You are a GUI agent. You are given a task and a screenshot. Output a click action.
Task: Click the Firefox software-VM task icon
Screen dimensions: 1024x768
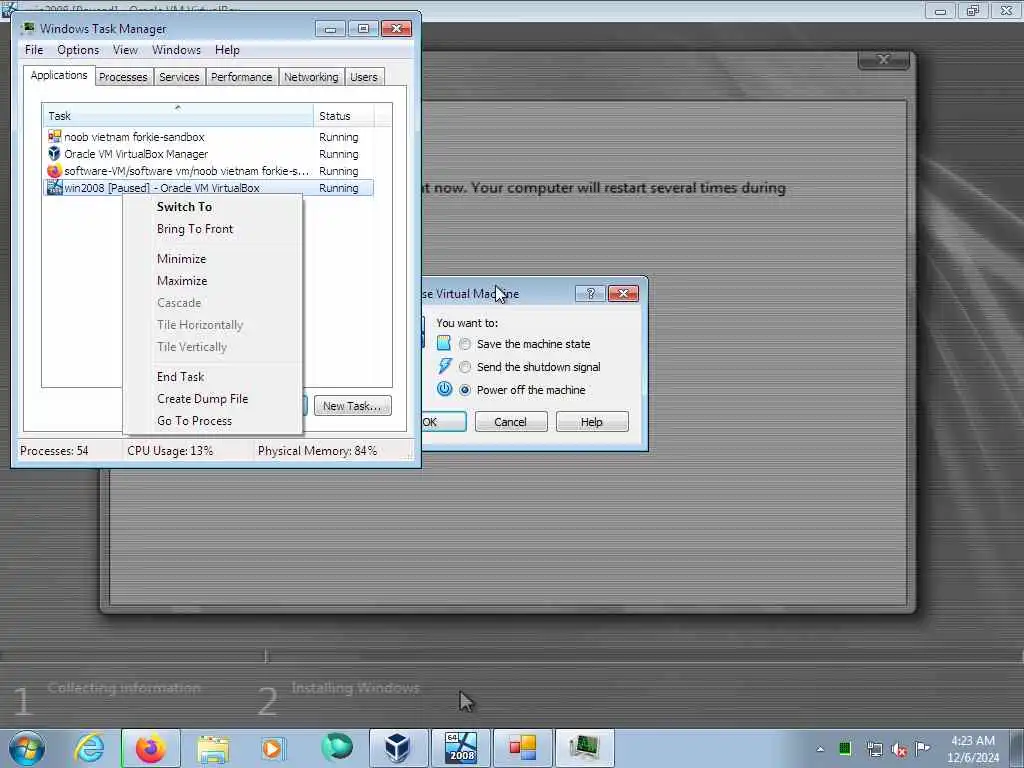coord(54,170)
